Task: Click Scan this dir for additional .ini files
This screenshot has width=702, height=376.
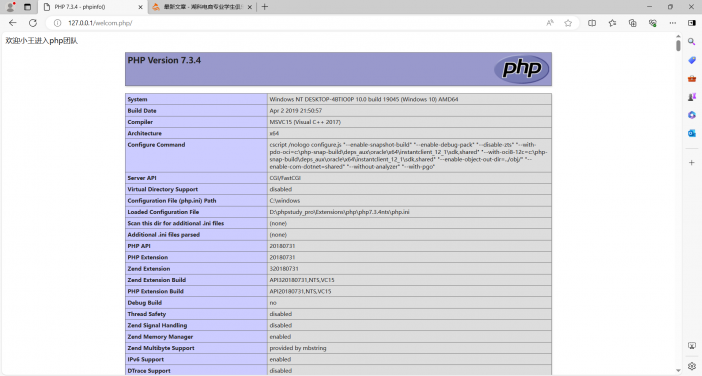Action: 176,223
